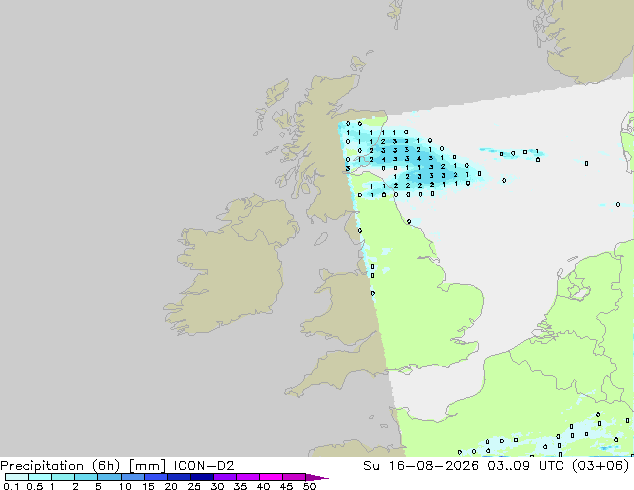634x490 pixels.
Task: Click the '40' legend label
Action: point(263,486)
